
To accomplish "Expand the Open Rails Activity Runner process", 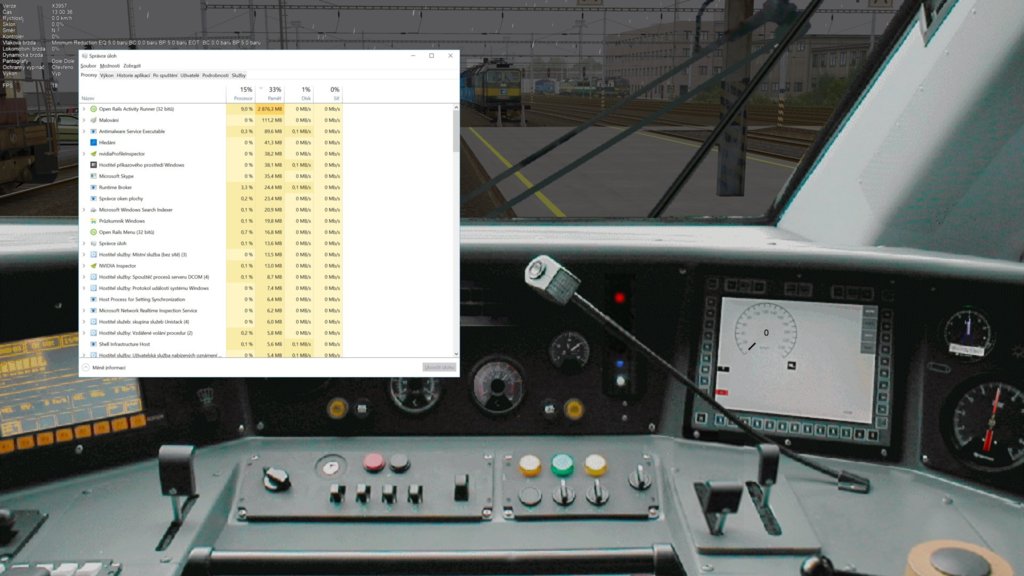I will [x=84, y=109].
